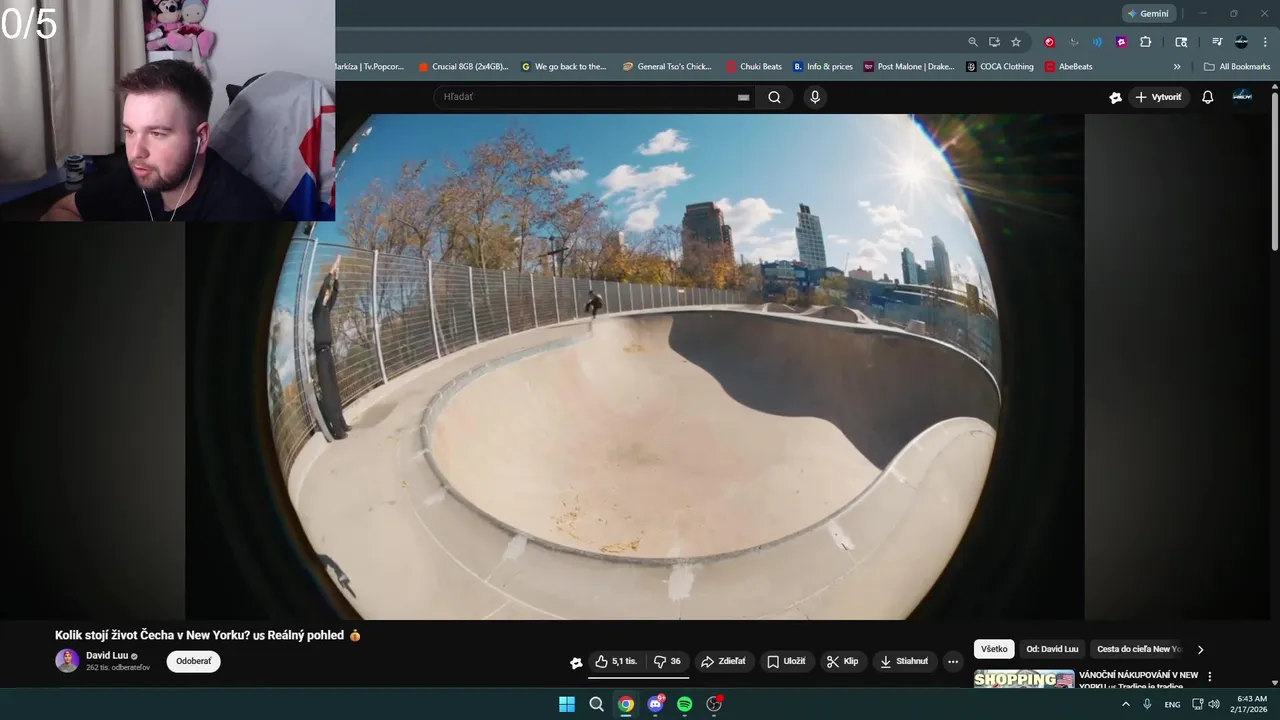Viewport: 1280px width, 720px height.
Task: Click the tray microphone icon
Action: (1147, 704)
